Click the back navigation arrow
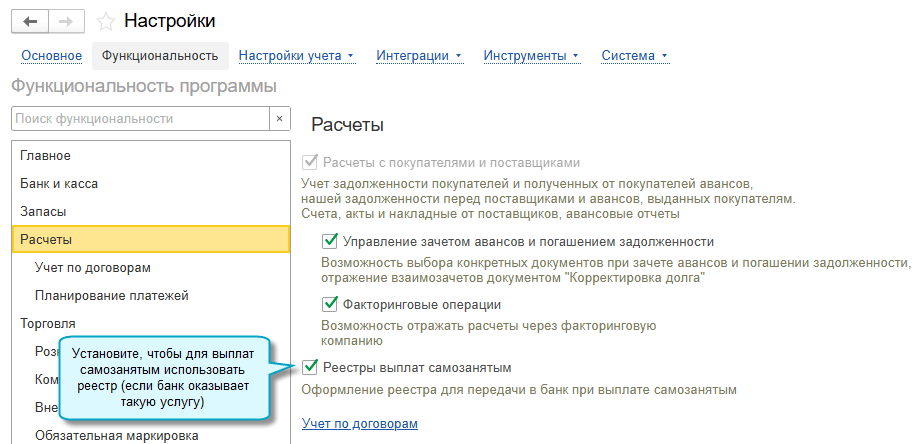The image size is (920, 444). [30, 22]
